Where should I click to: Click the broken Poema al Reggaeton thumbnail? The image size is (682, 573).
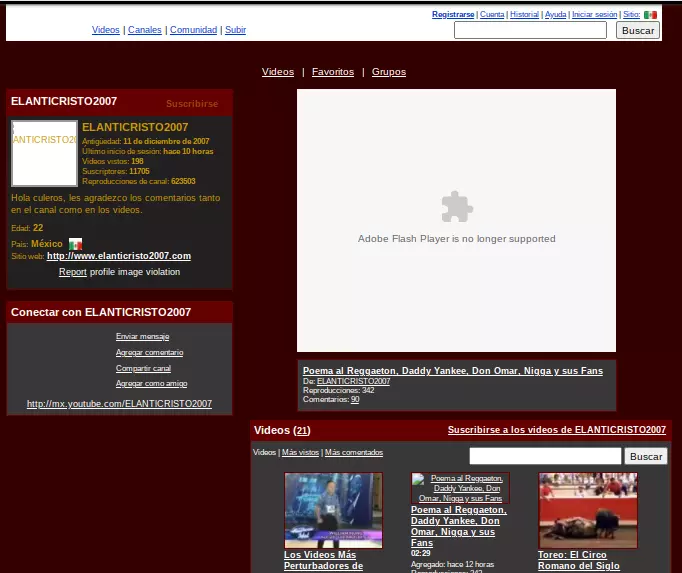[460, 488]
